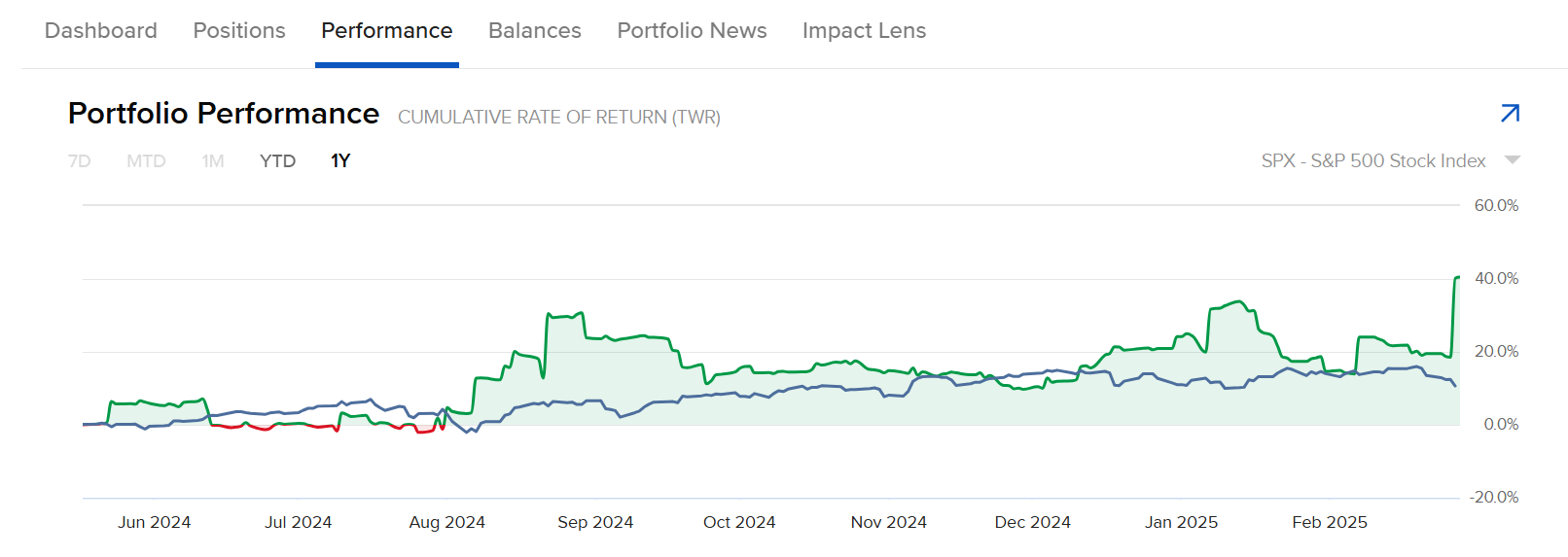The image size is (1568, 557).
Task: Click the Cumulative Rate of Return (TWR) subtitle
Action: point(559,118)
